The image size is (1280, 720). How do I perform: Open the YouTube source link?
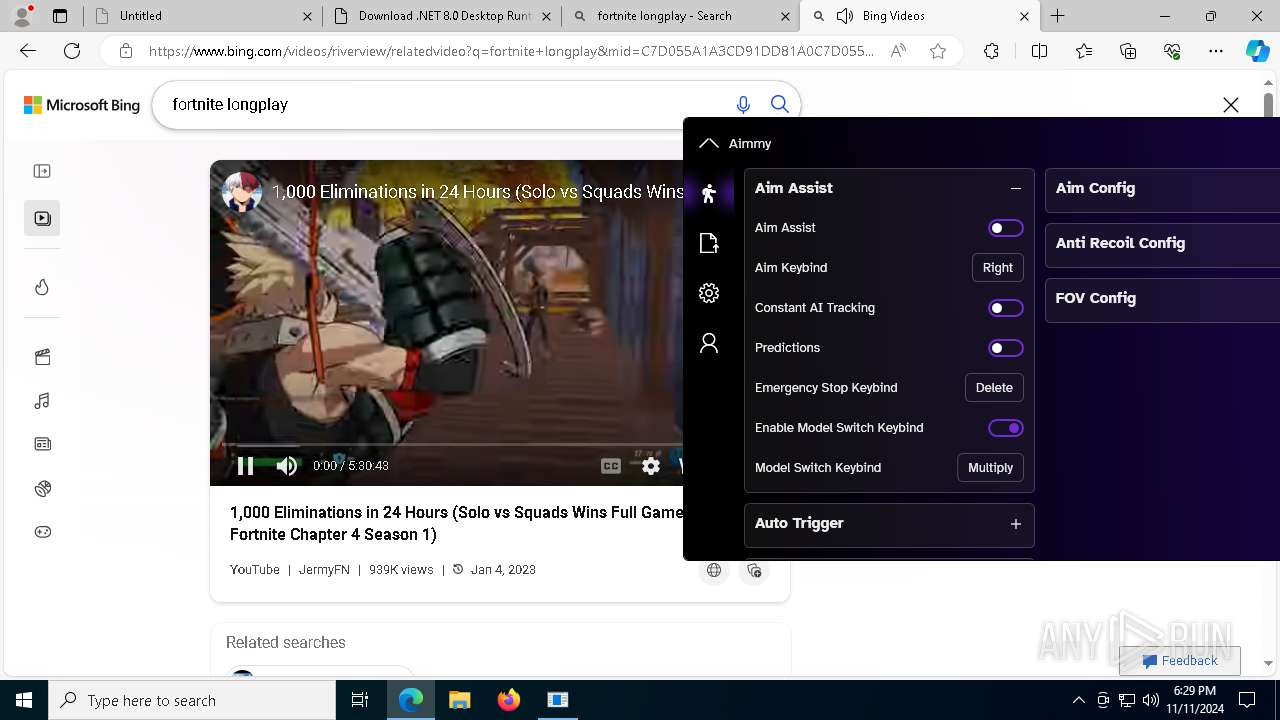click(x=255, y=569)
